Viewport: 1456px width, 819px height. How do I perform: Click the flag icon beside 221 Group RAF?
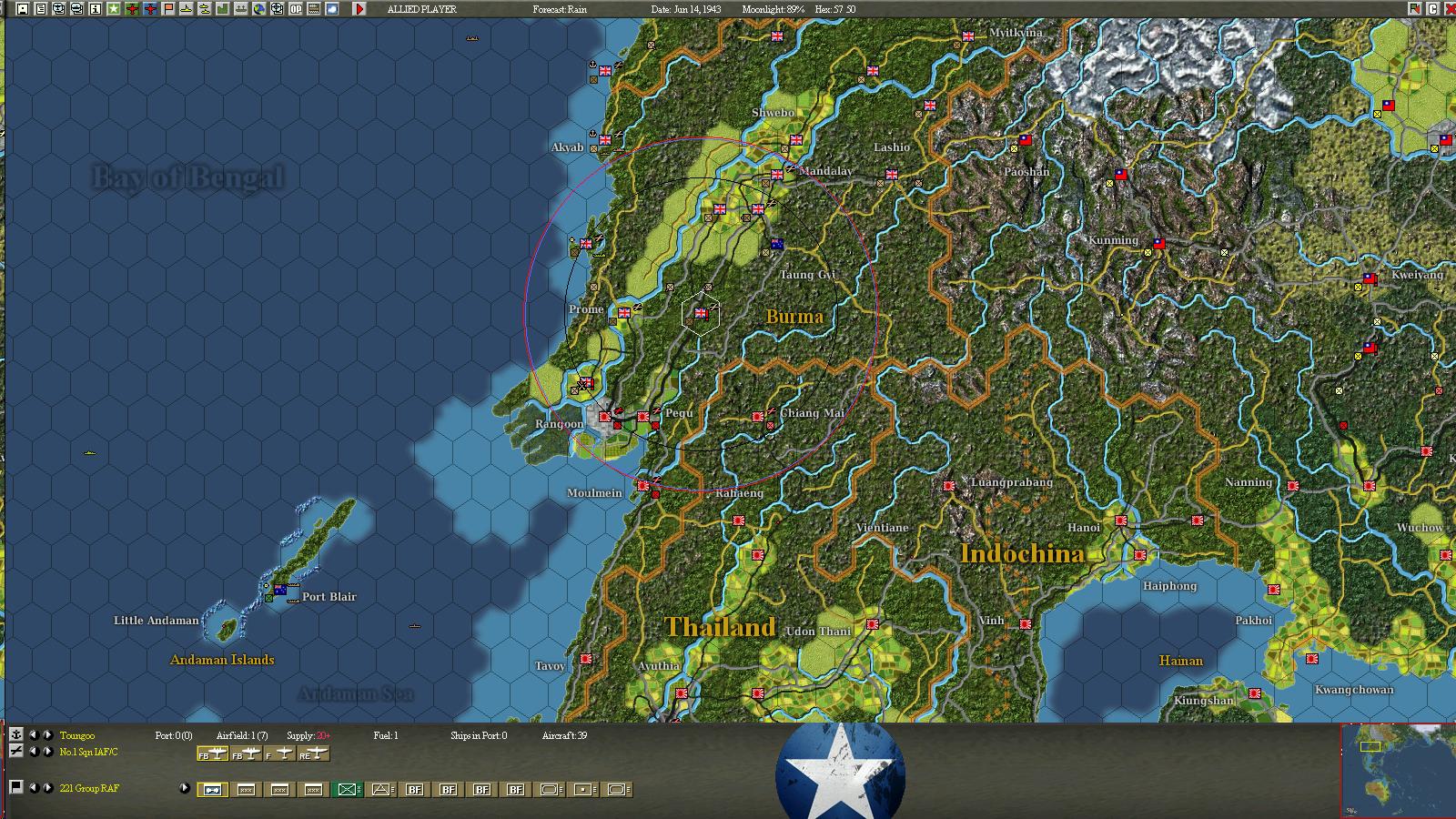15,787
